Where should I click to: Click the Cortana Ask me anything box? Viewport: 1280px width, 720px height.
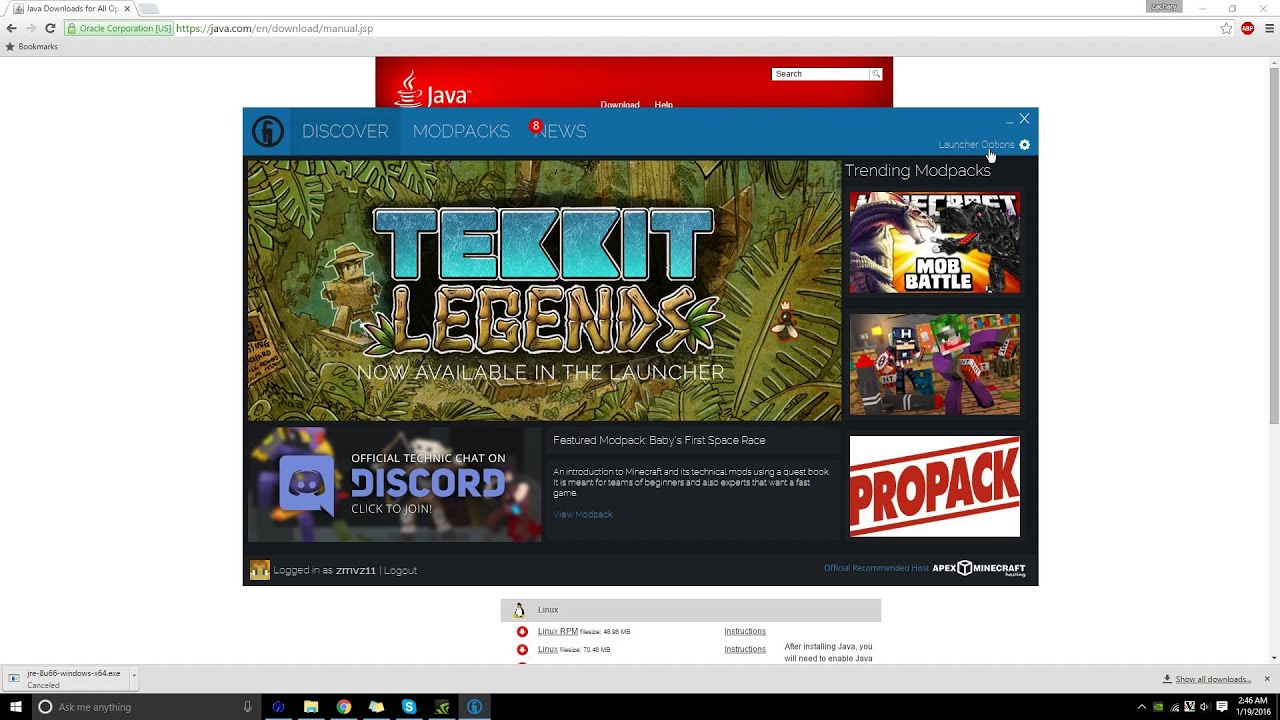click(145, 707)
